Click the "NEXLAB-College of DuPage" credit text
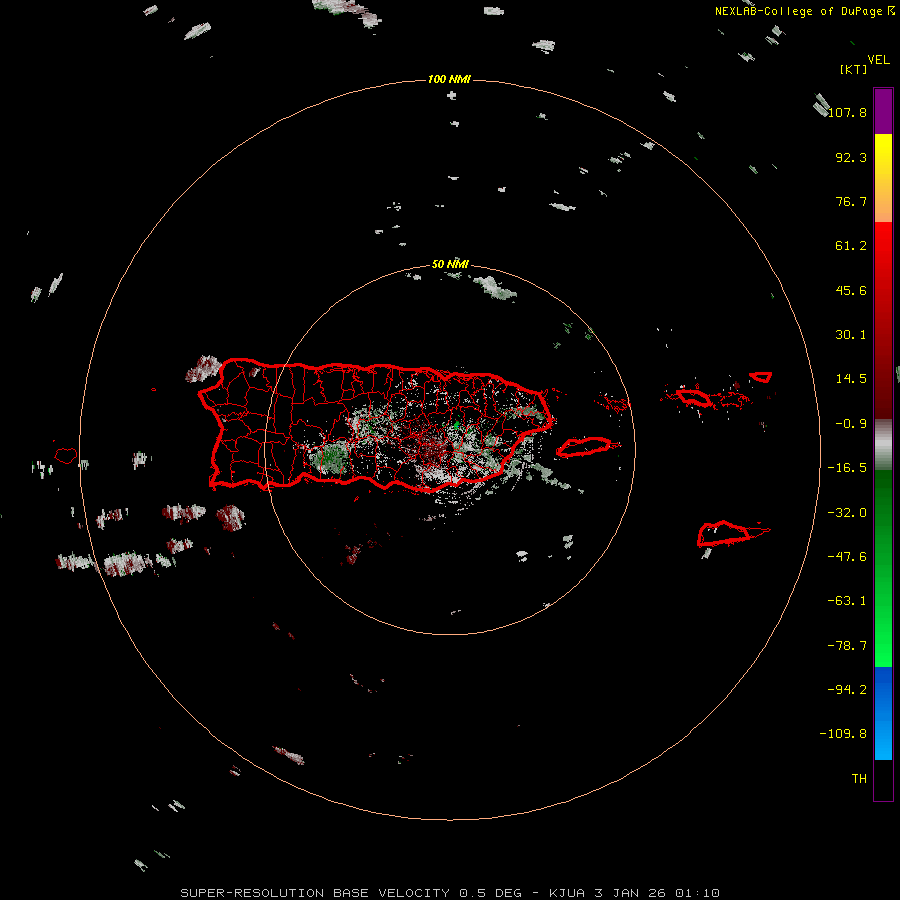Viewport: 900px width, 900px height. (x=799, y=11)
